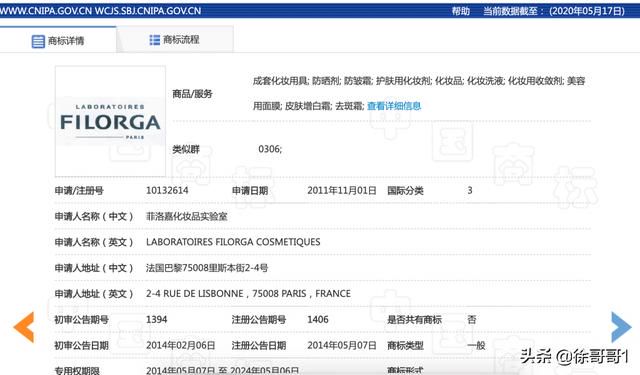Switch to the 商标流程 tab

pos(175,40)
